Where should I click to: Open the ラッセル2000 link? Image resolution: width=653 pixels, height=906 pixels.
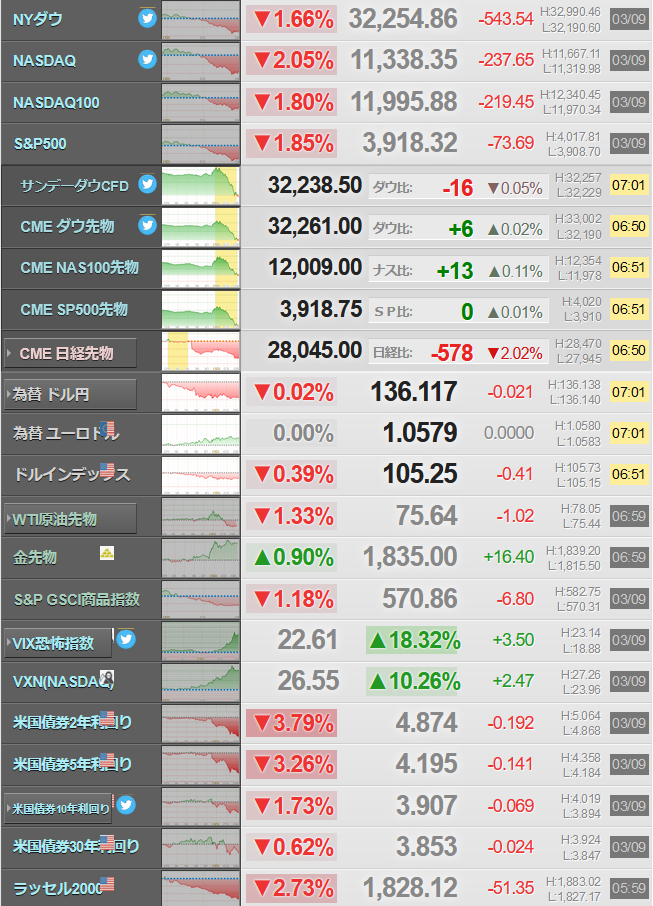[x=57, y=888]
